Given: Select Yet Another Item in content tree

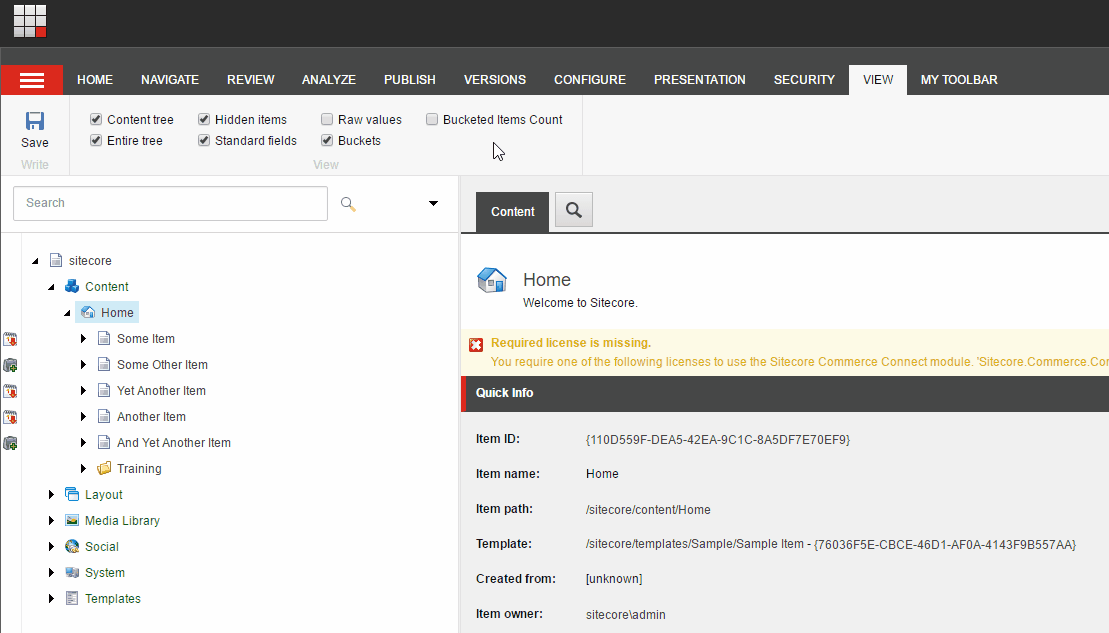Looking at the screenshot, I should (161, 391).
